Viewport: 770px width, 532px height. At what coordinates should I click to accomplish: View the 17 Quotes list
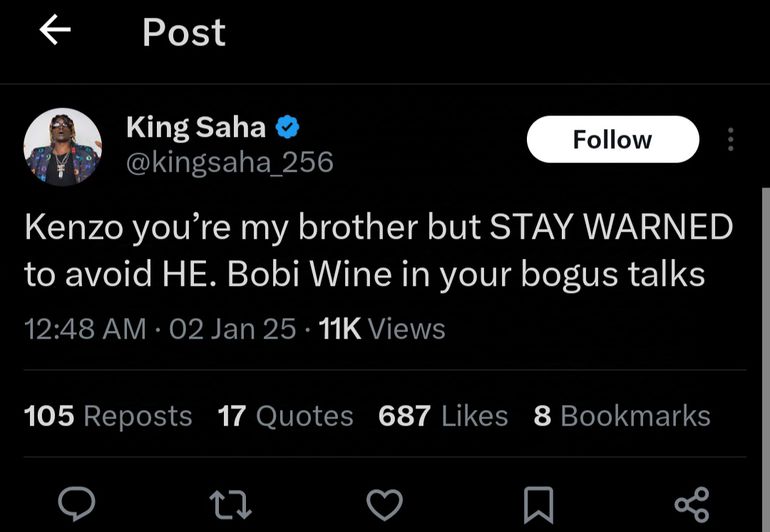(285, 416)
